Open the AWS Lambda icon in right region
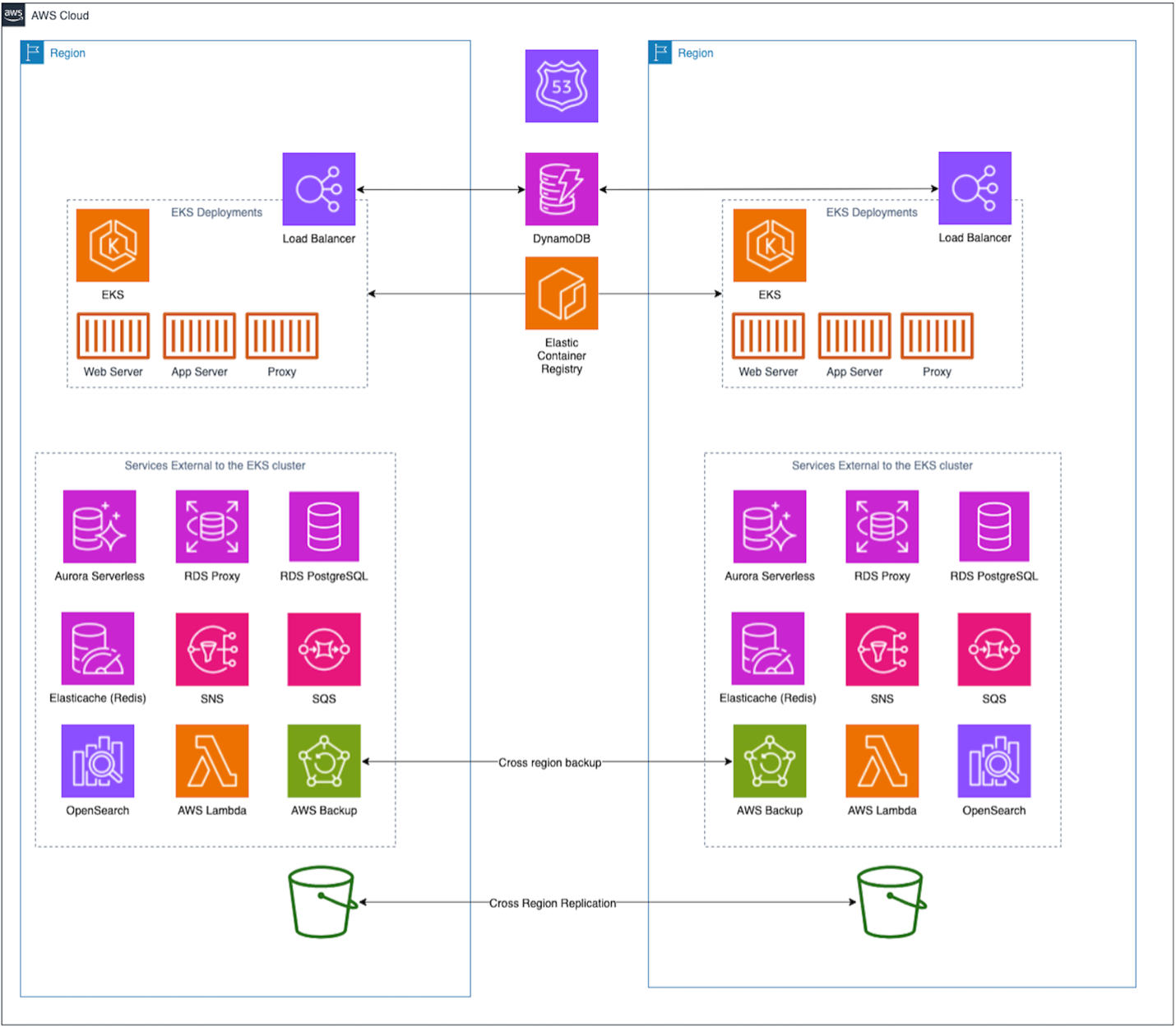This screenshot has width=1176, height=1032. pyautogui.click(x=881, y=761)
